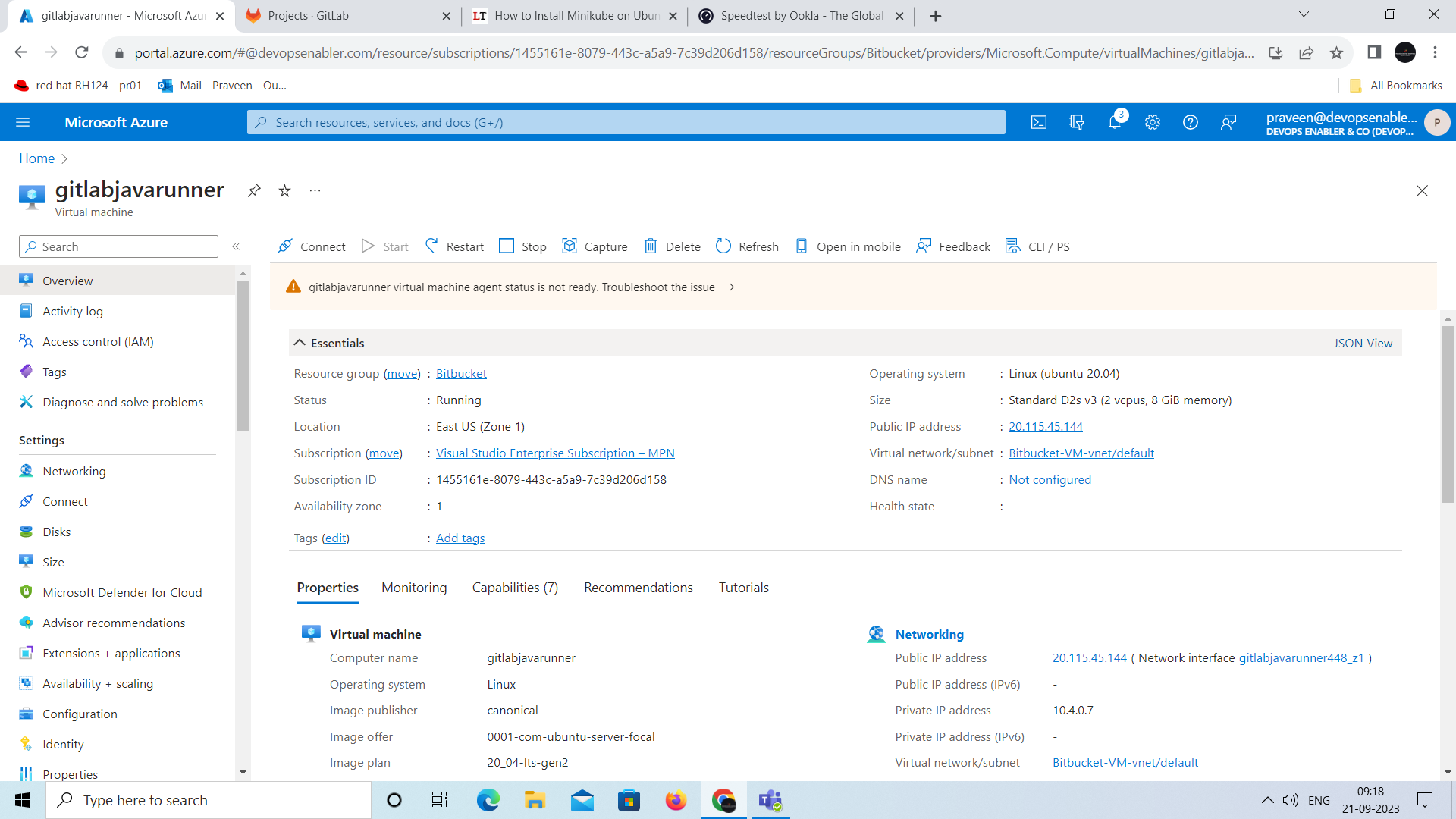Capture the virtual machine image
1456x819 pixels.
pyautogui.click(x=595, y=246)
